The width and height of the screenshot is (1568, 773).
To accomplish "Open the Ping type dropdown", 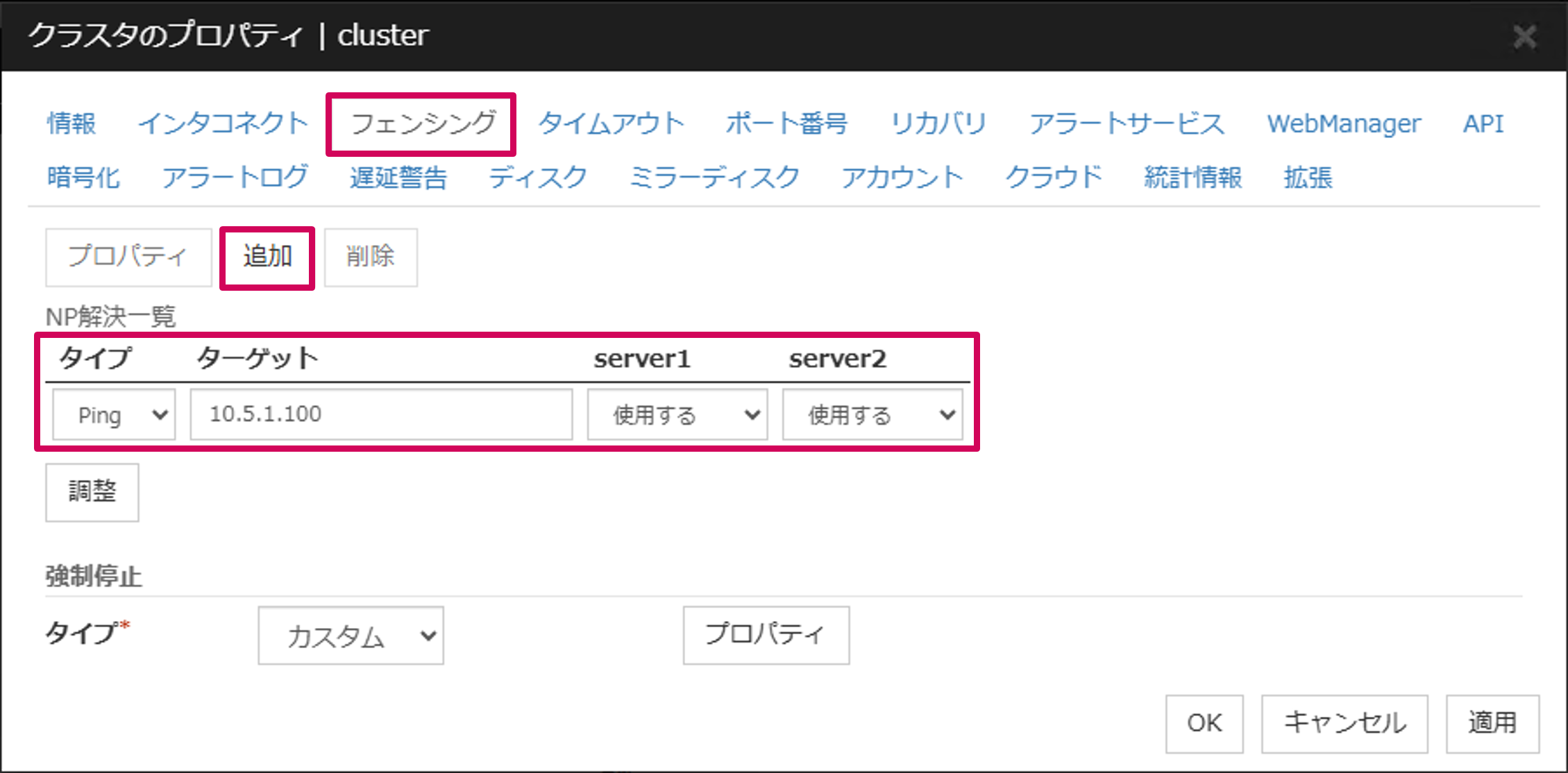I will [115, 415].
